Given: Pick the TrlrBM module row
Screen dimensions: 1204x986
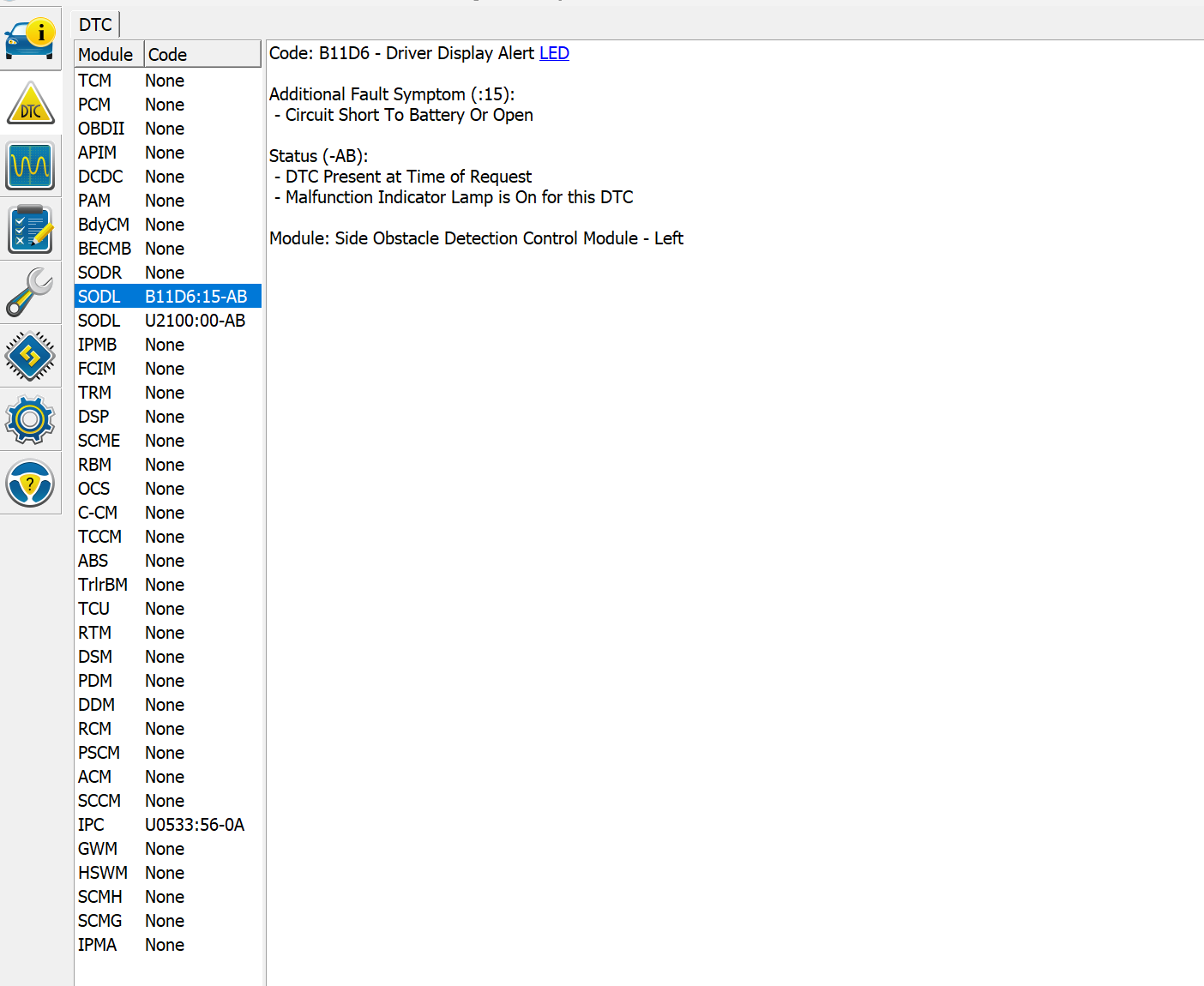Looking at the screenshot, I should coord(103,585).
